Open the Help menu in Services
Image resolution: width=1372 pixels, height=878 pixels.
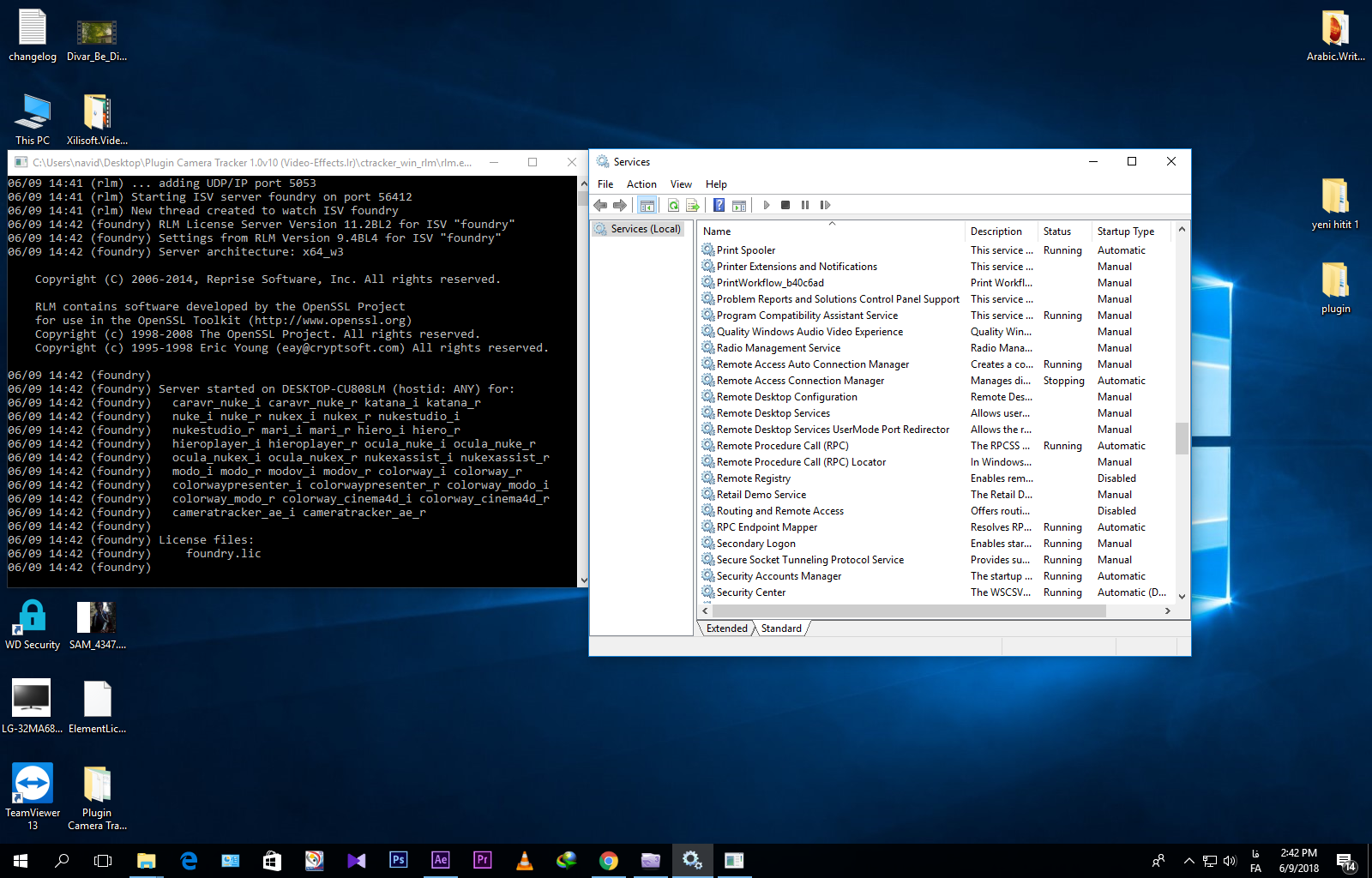[x=716, y=184]
